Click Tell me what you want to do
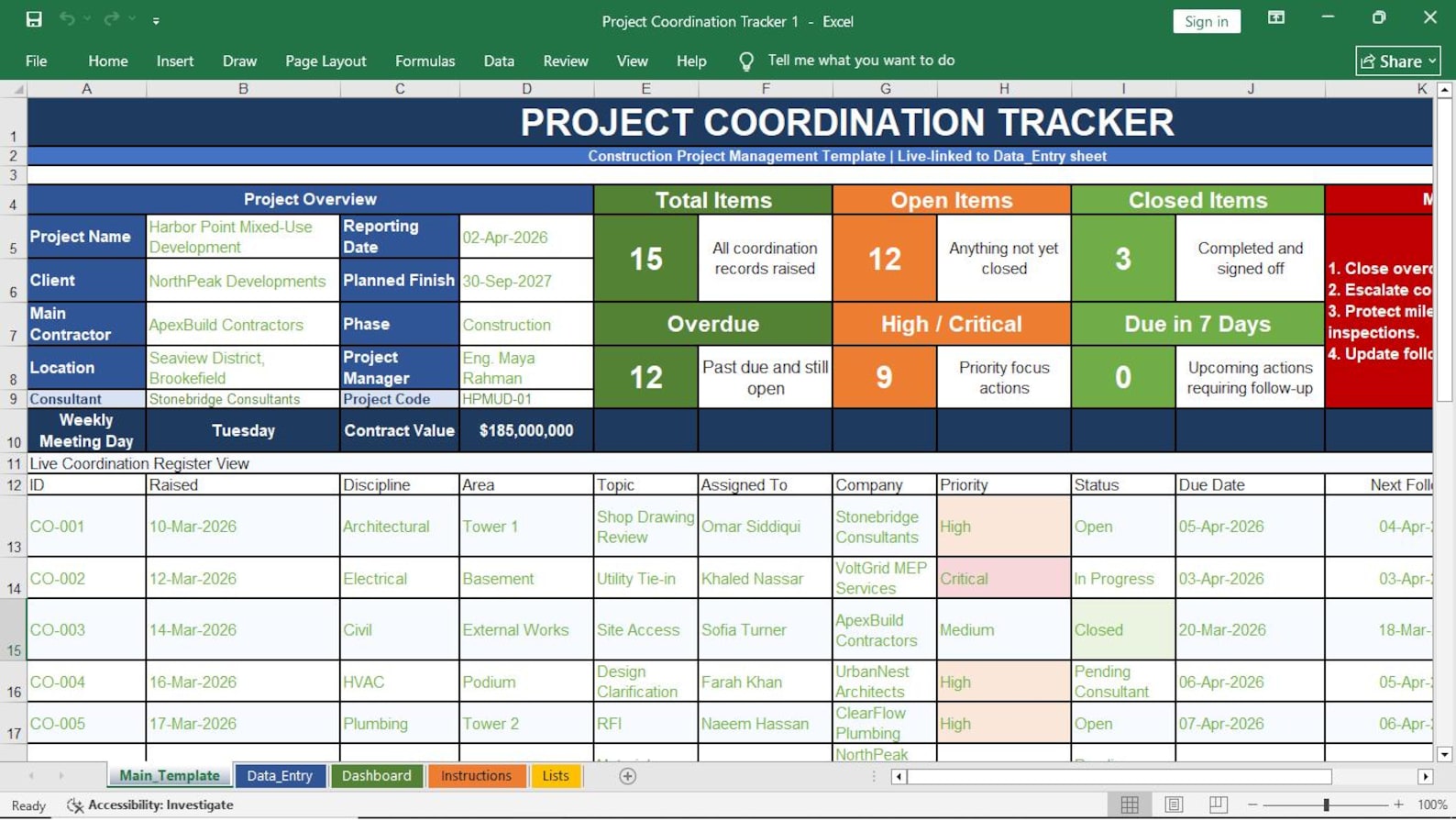The height and width of the screenshot is (821, 1456). pos(861,61)
